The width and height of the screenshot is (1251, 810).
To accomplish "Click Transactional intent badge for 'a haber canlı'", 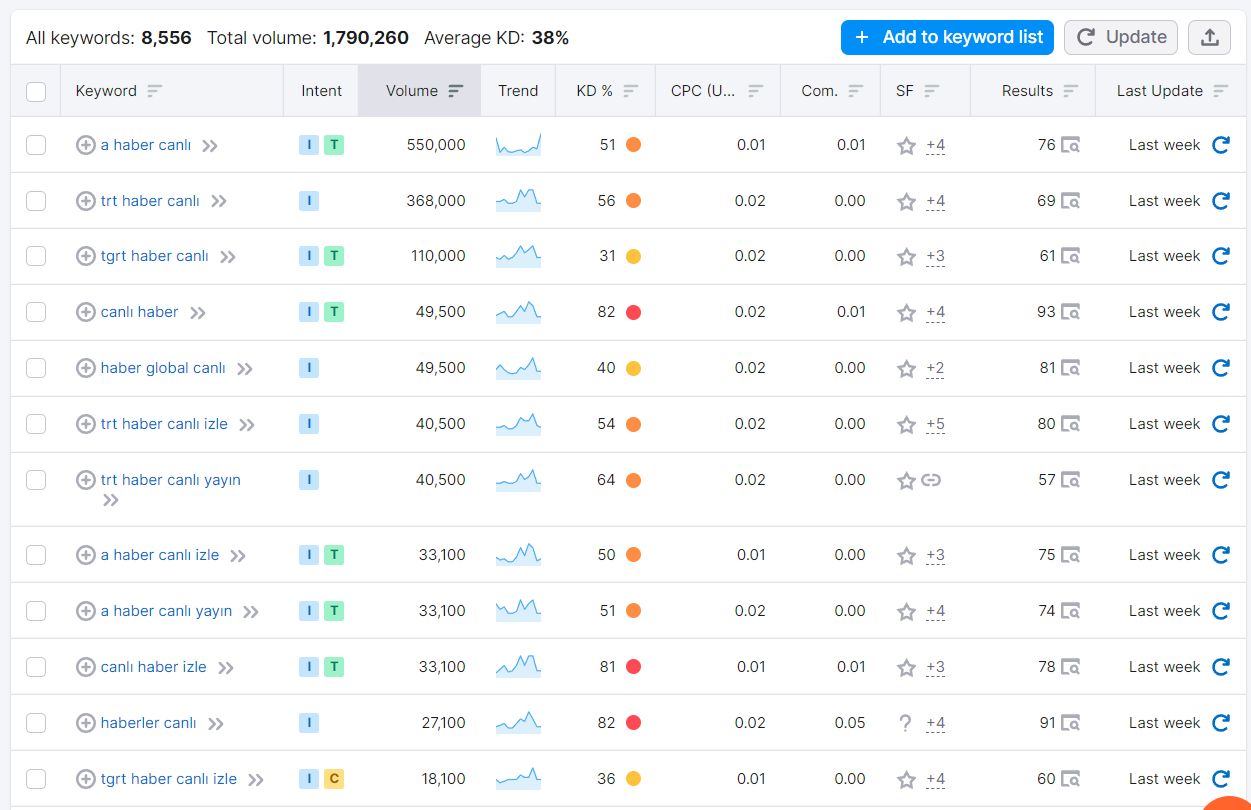I will [334, 145].
